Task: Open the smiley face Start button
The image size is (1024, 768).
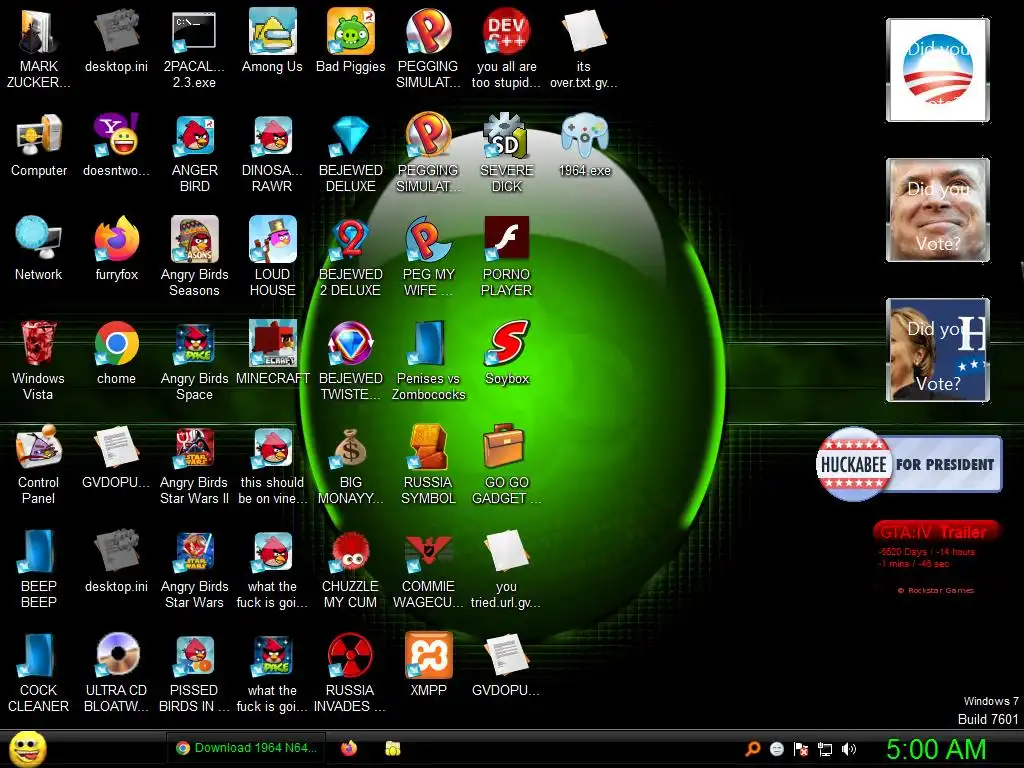Action: 27,748
